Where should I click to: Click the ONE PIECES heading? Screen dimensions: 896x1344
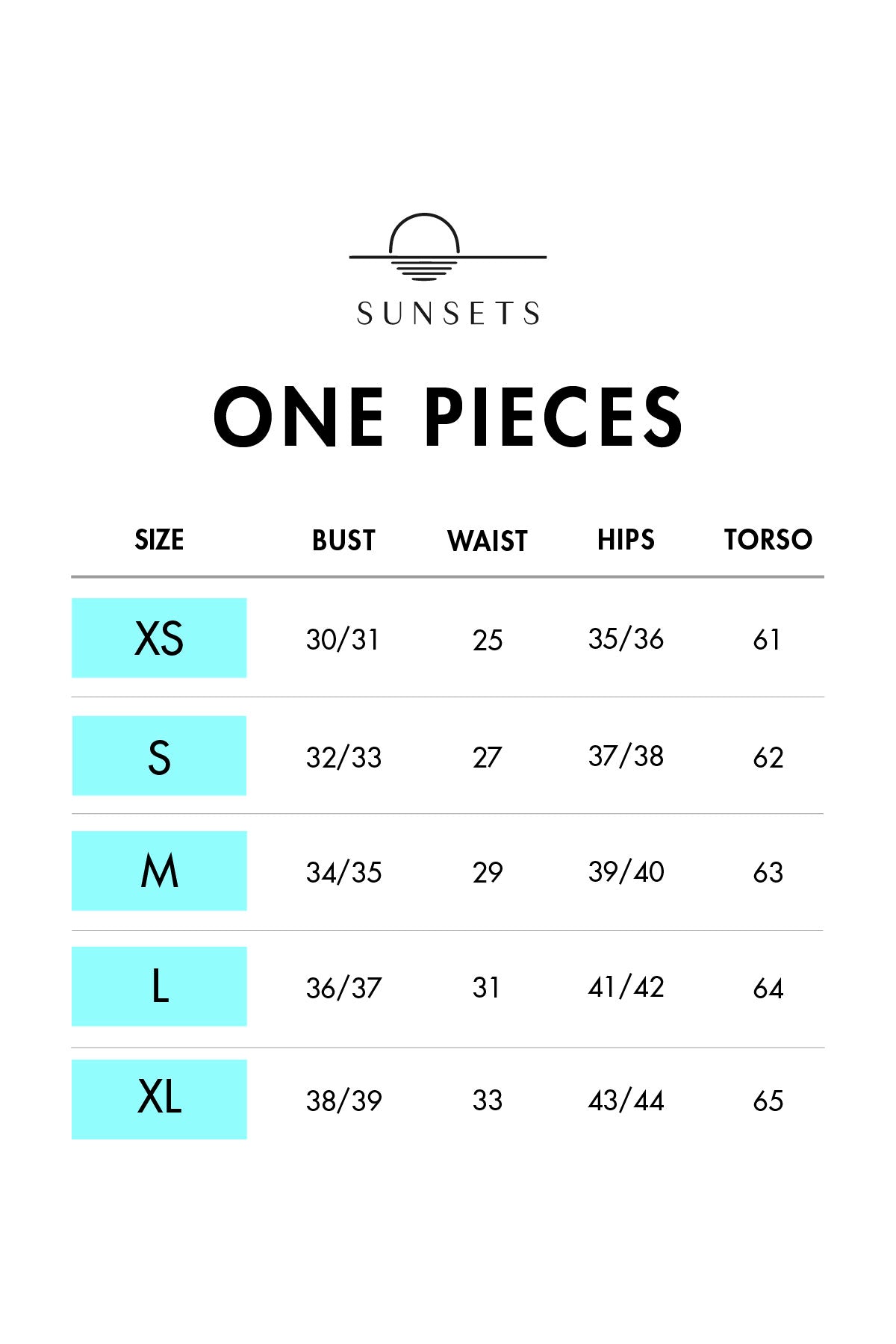pyautogui.click(x=448, y=417)
